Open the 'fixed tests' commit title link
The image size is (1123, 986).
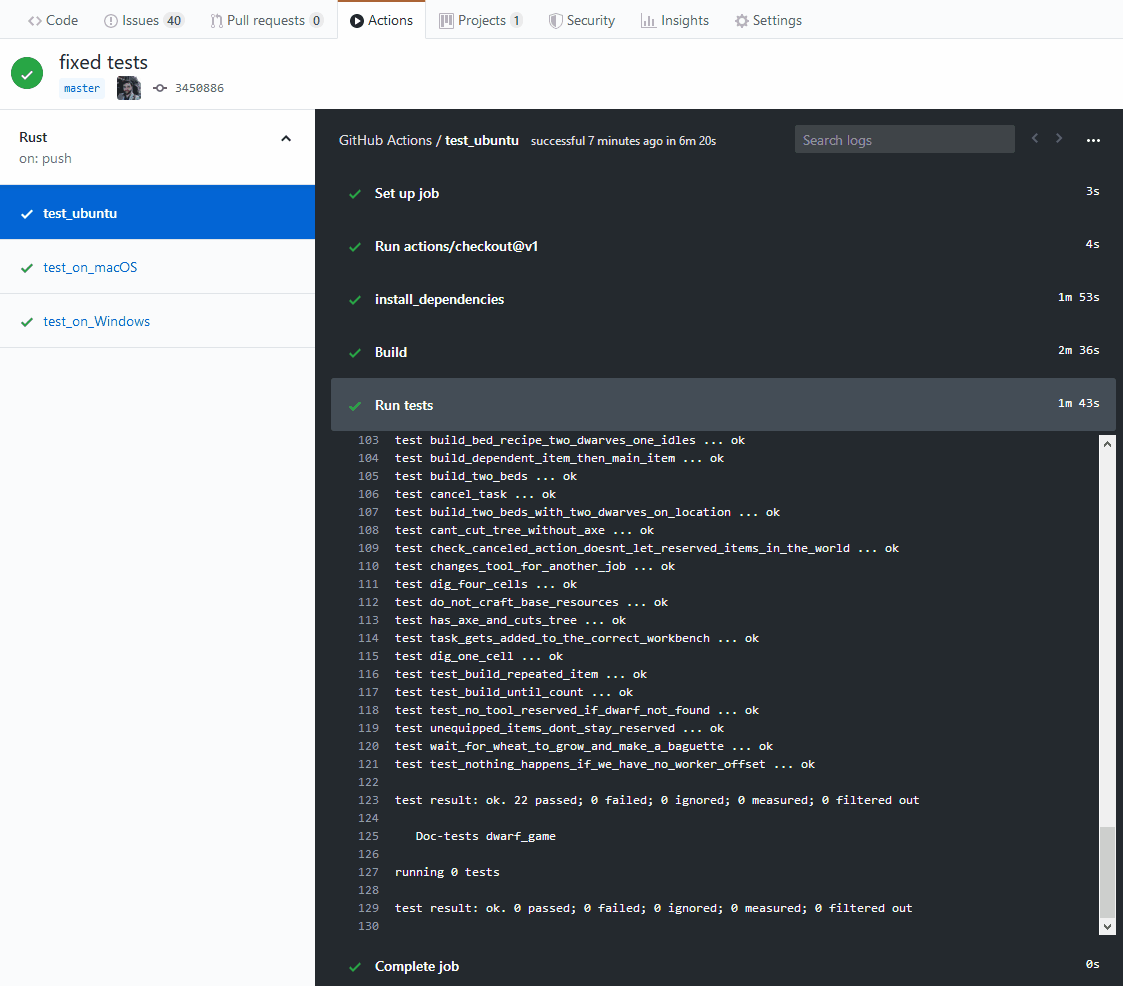click(103, 62)
